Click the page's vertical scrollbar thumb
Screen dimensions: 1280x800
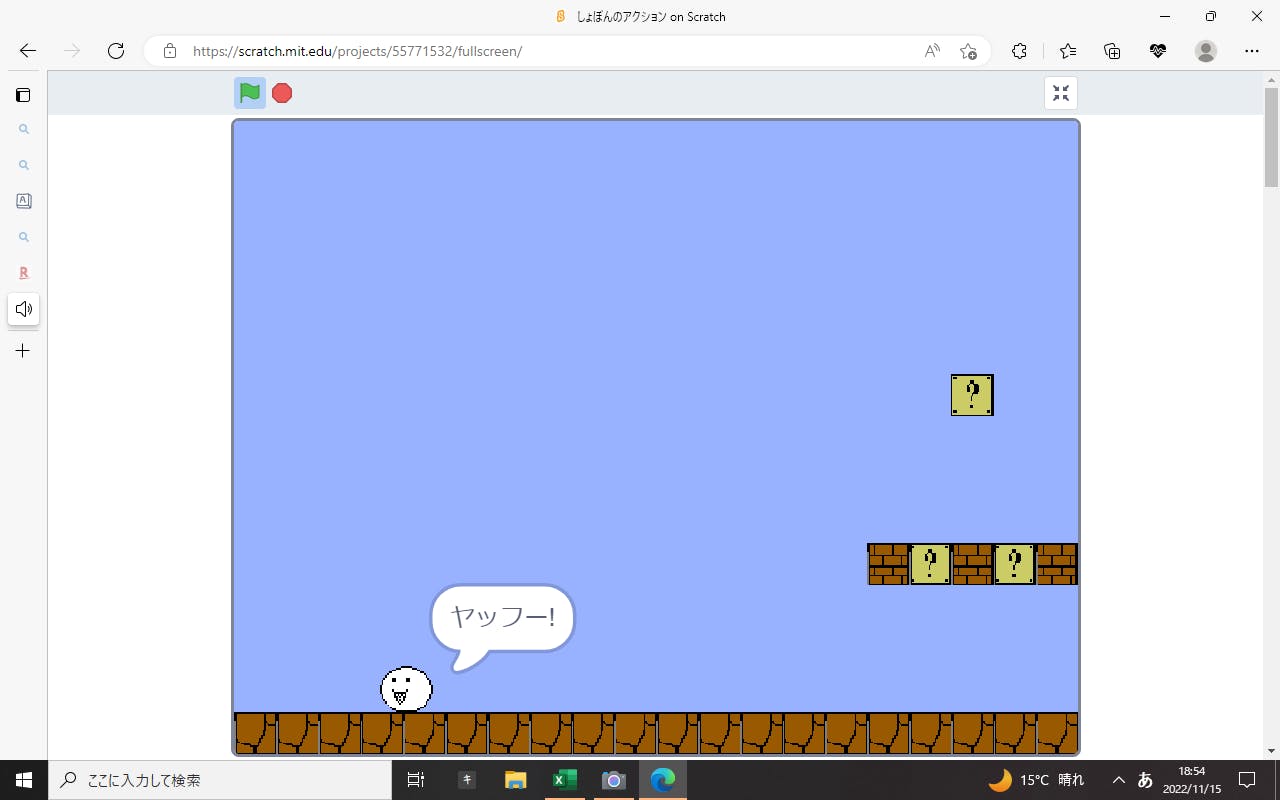click(x=1271, y=137)
